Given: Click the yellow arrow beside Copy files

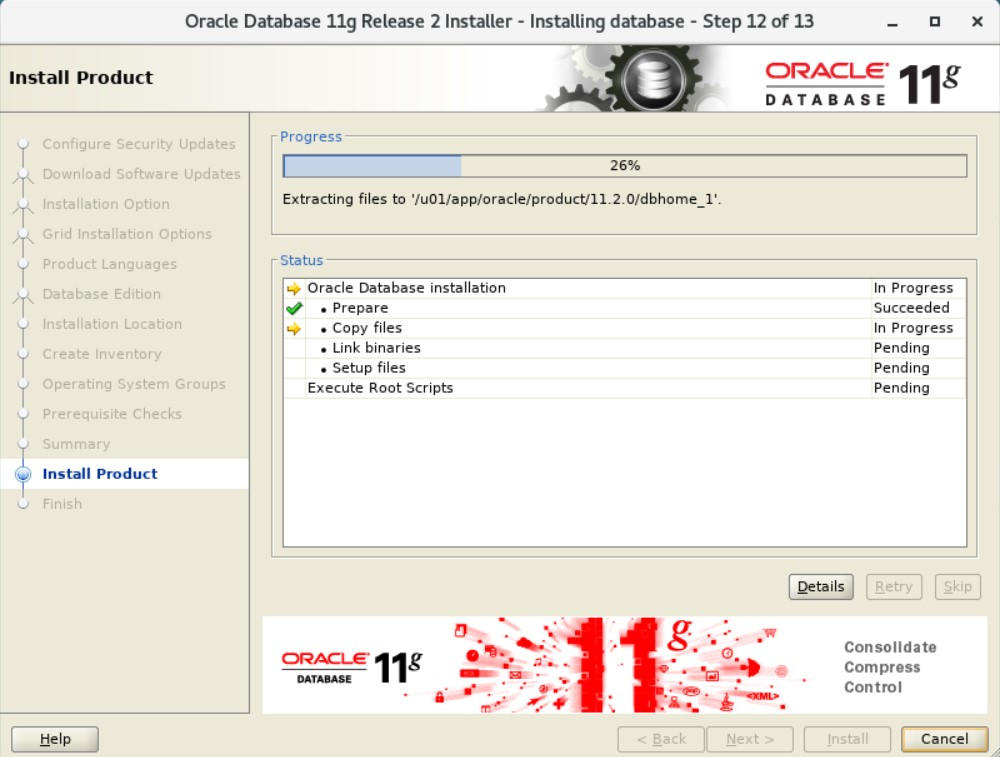Looking at the screenshot, I should tap(293, 327).
